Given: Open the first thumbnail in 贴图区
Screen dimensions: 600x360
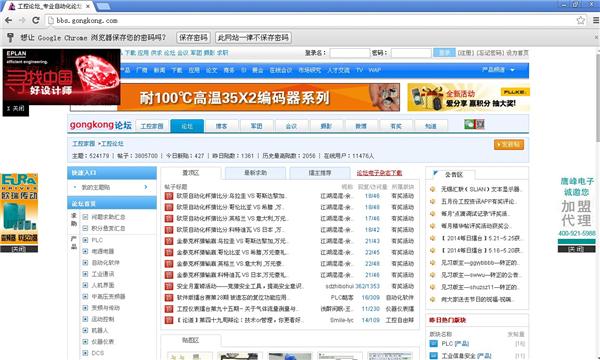Looking at the screenshot, I should [x=190, y=356].
